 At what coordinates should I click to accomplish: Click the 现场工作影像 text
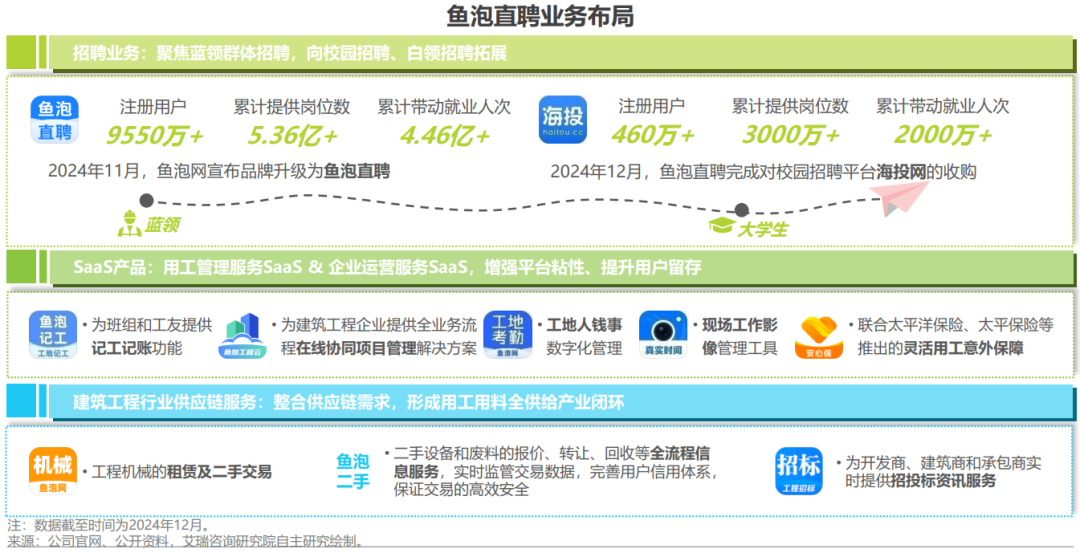pyautogui.click(x=739, y=336)
